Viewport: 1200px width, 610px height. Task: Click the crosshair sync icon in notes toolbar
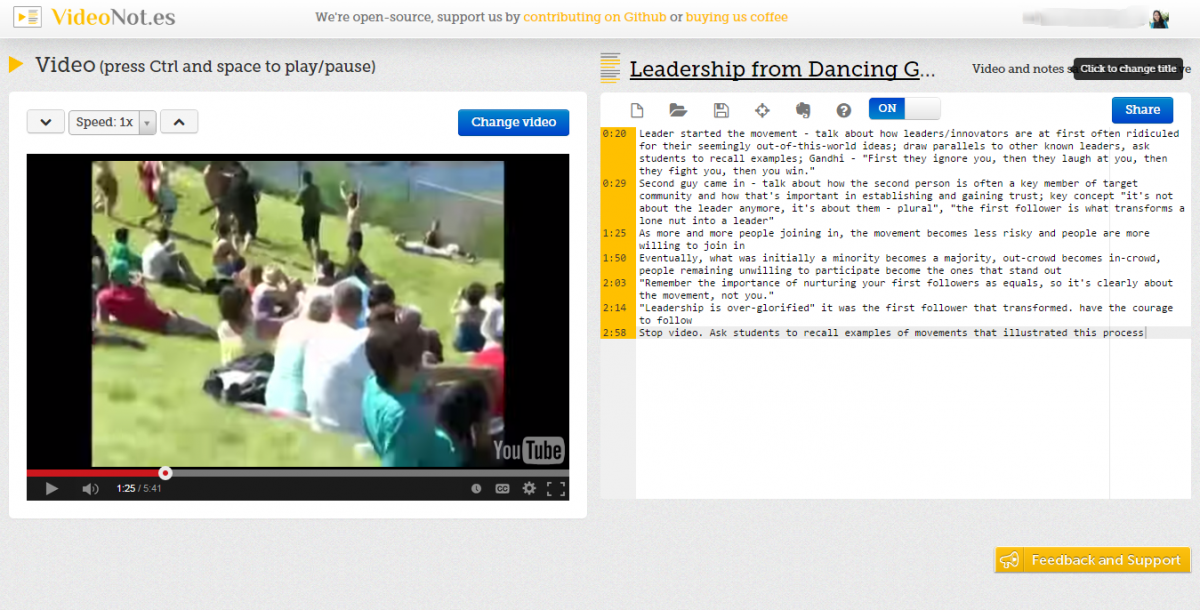pyautogui.click(x=762, y=110)
